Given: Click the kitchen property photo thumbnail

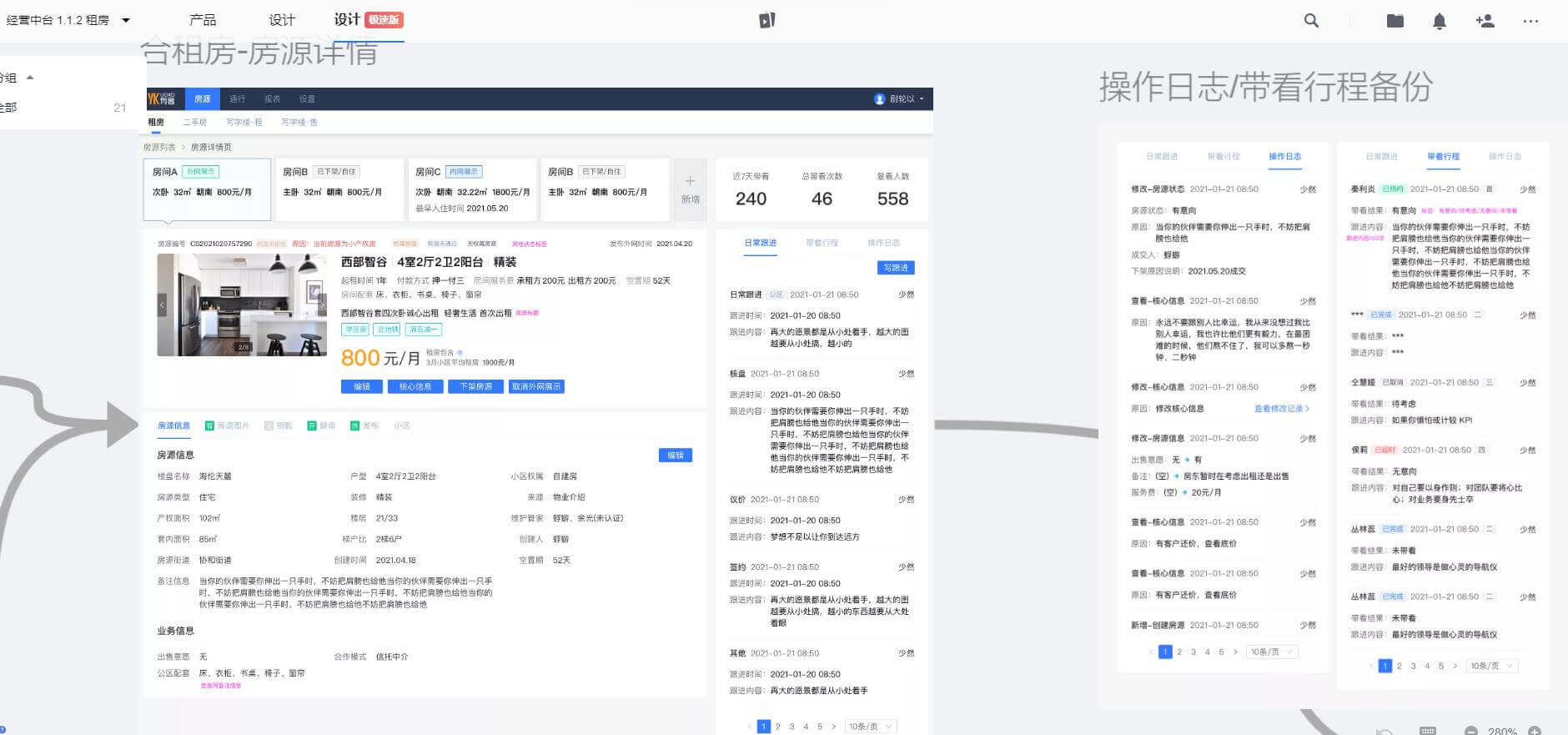Looking at the screenshot, I should (x=242, y=305).
